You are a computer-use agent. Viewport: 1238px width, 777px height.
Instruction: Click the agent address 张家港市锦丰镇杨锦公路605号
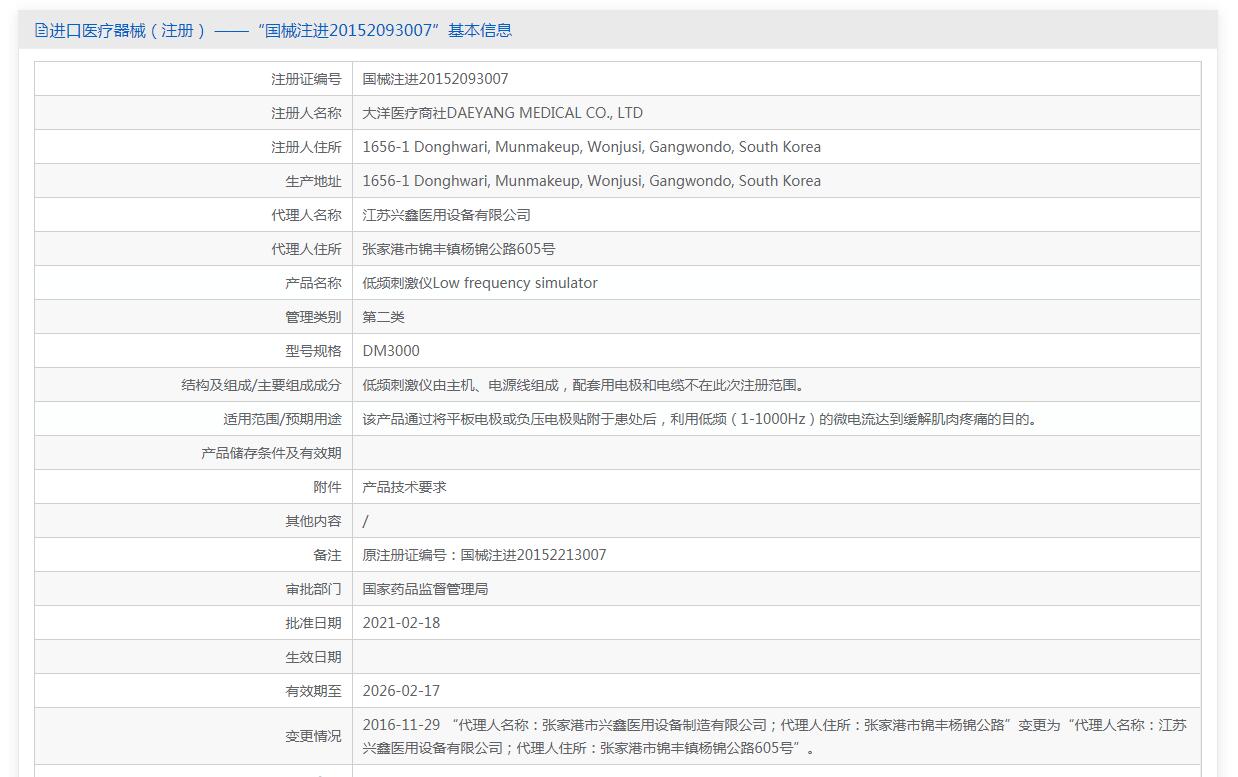point(458,249)
